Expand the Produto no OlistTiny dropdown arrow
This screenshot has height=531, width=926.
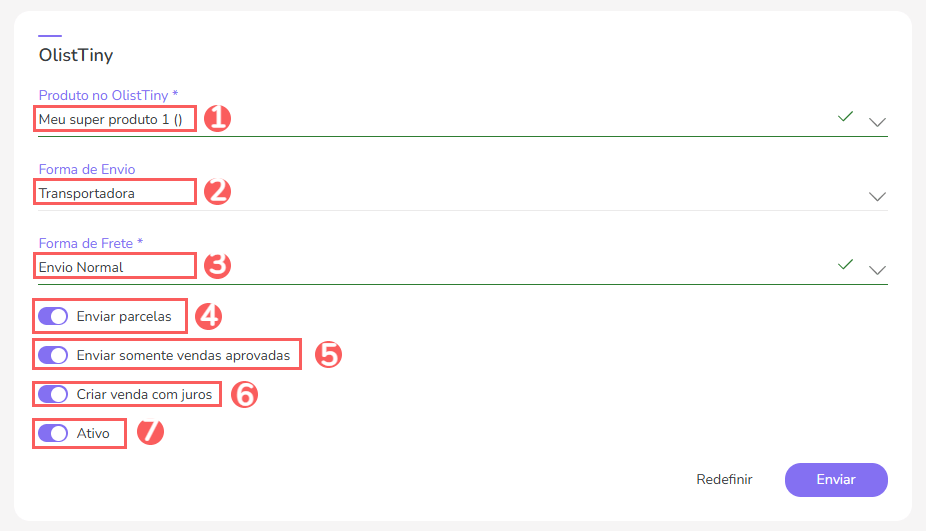(x=877, y=122)
